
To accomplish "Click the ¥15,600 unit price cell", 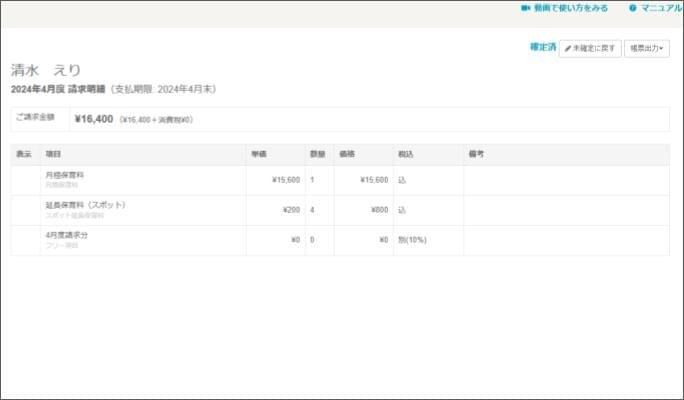I will tap(285, 180).
